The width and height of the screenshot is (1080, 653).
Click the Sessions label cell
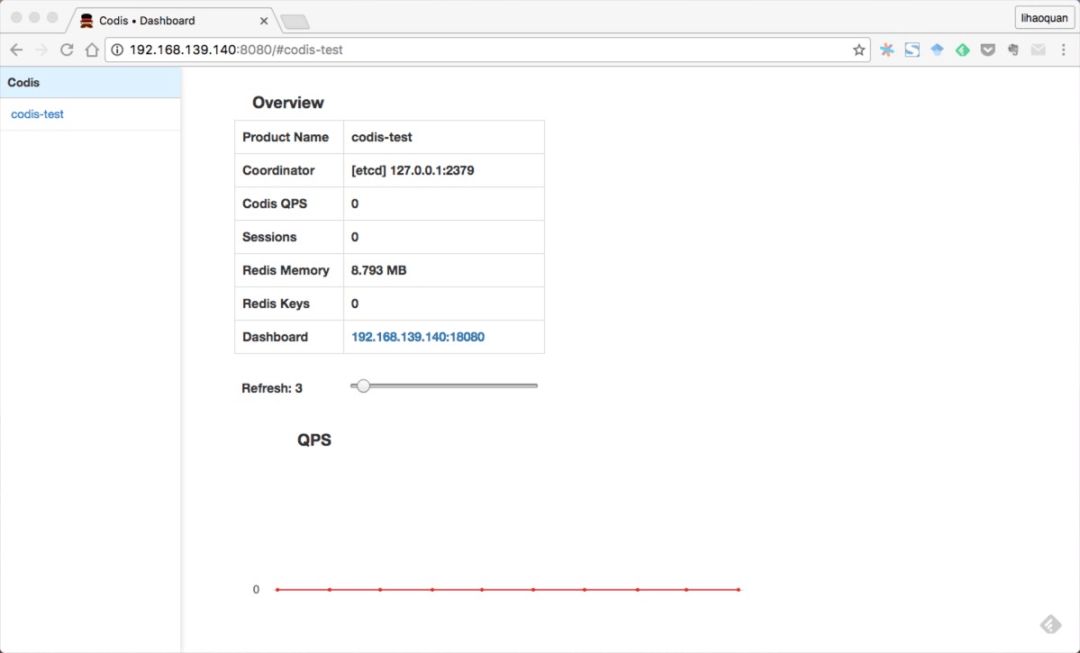289,237
